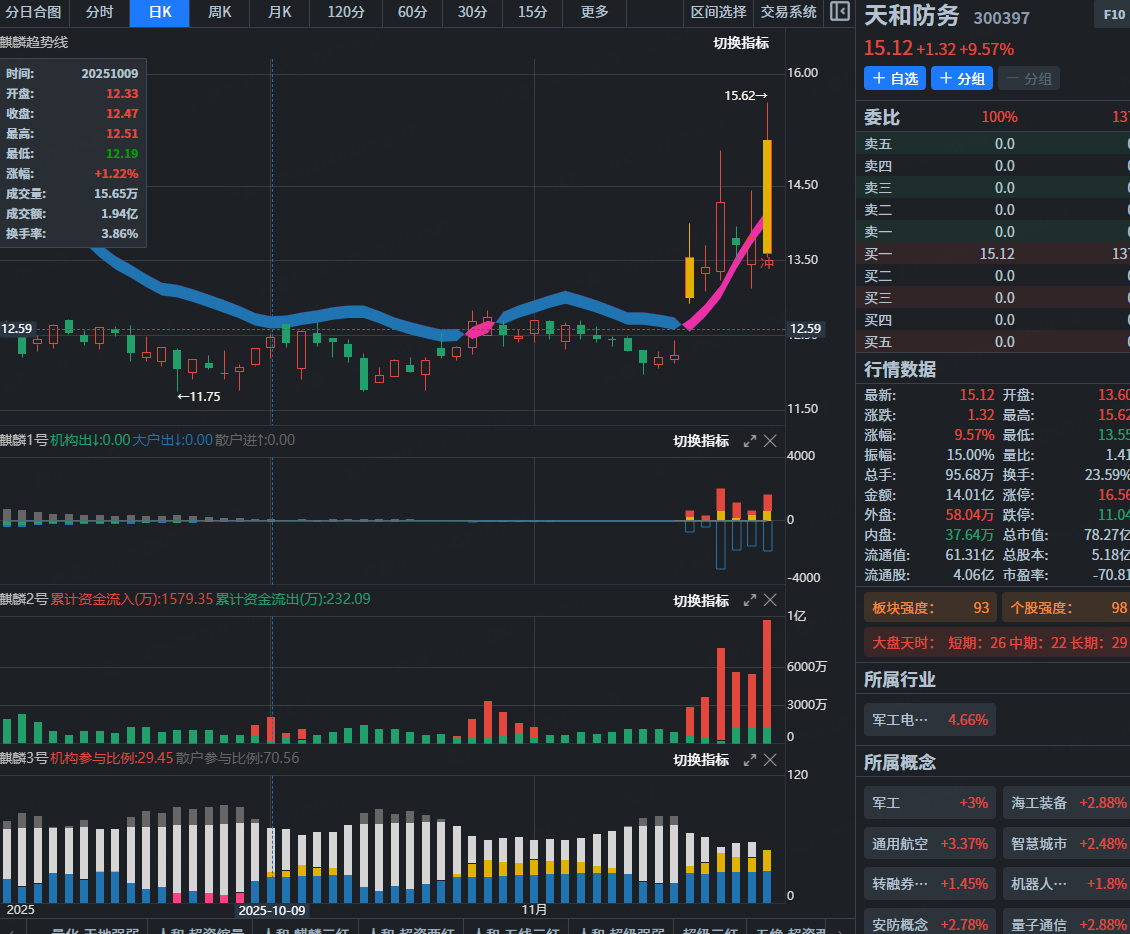The width and height of the screenshot is (1130, 934).
Task: Add stock to 自选 watchlist
Action: tap(894, 78)
